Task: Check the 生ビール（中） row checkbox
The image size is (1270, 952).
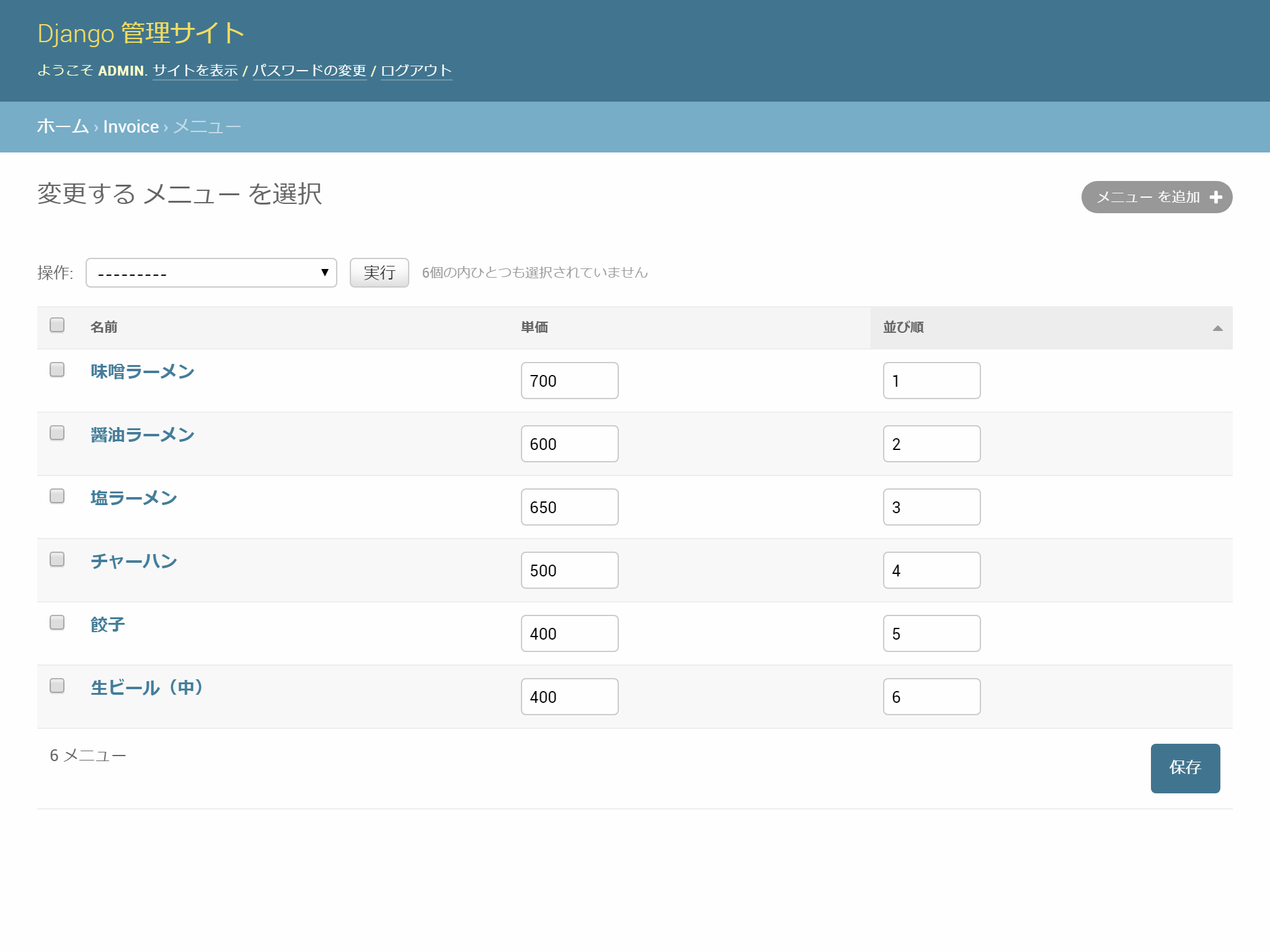Action: (x=56, y=686)
